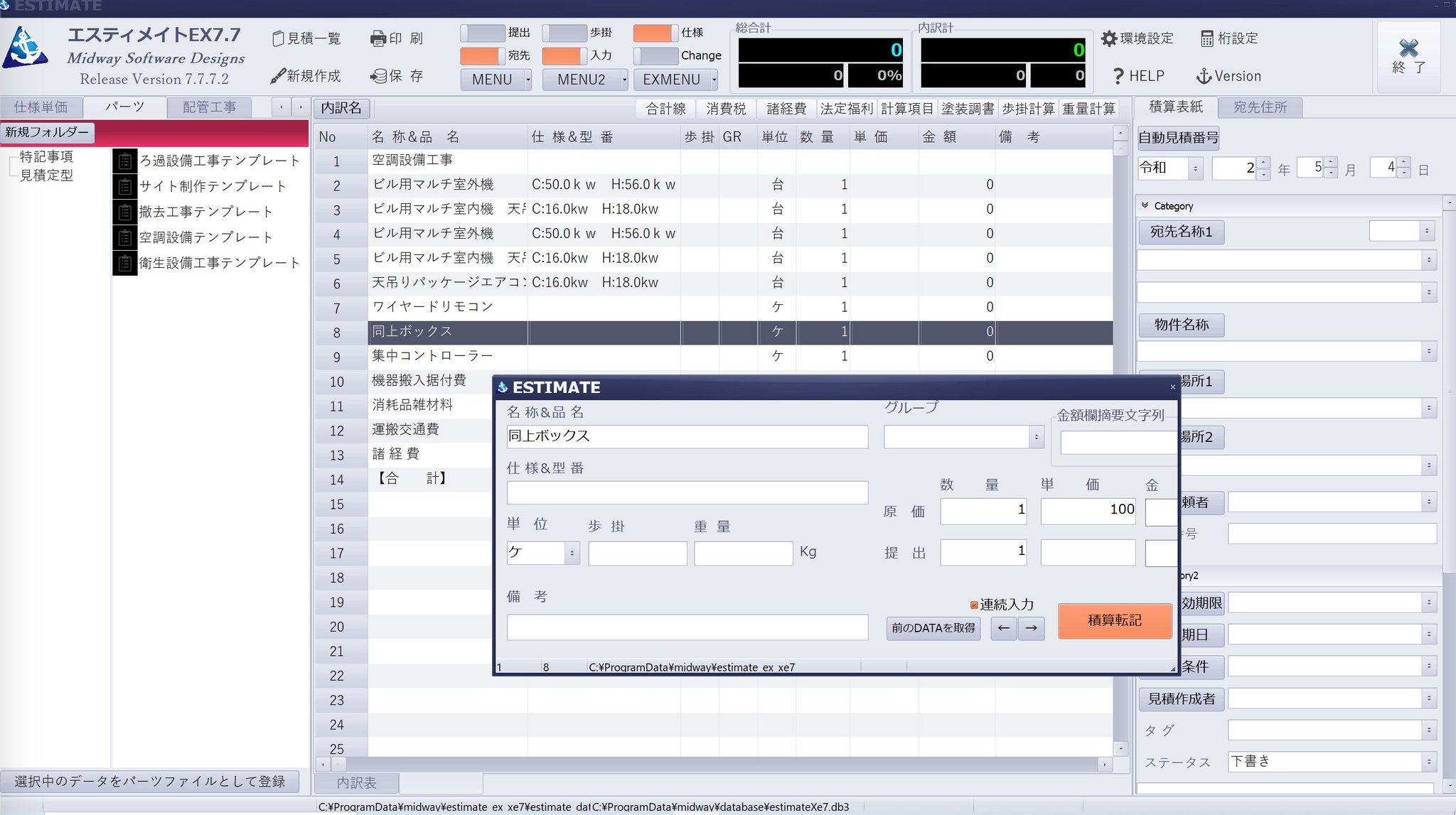Click the 桁設定 digit settings icon
The width and height of the screenshot is (1456, 815).
point(1209,38)
